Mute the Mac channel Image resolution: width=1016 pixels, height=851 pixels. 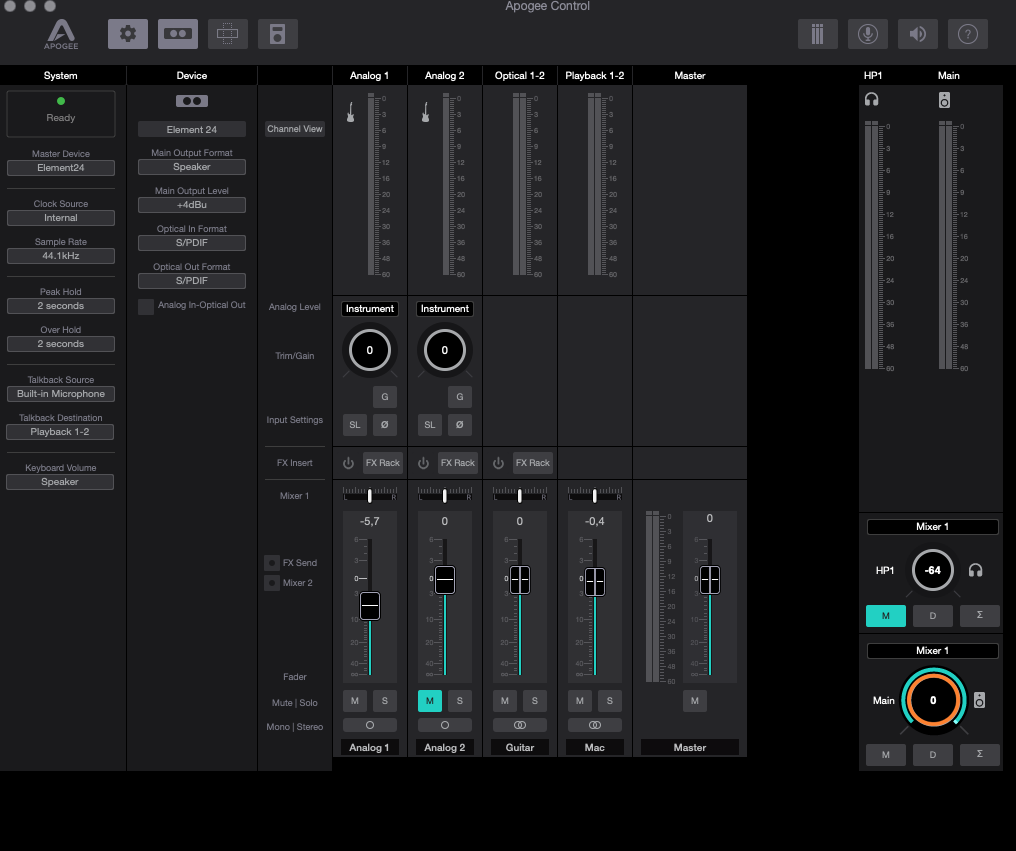tap(580, 701)
